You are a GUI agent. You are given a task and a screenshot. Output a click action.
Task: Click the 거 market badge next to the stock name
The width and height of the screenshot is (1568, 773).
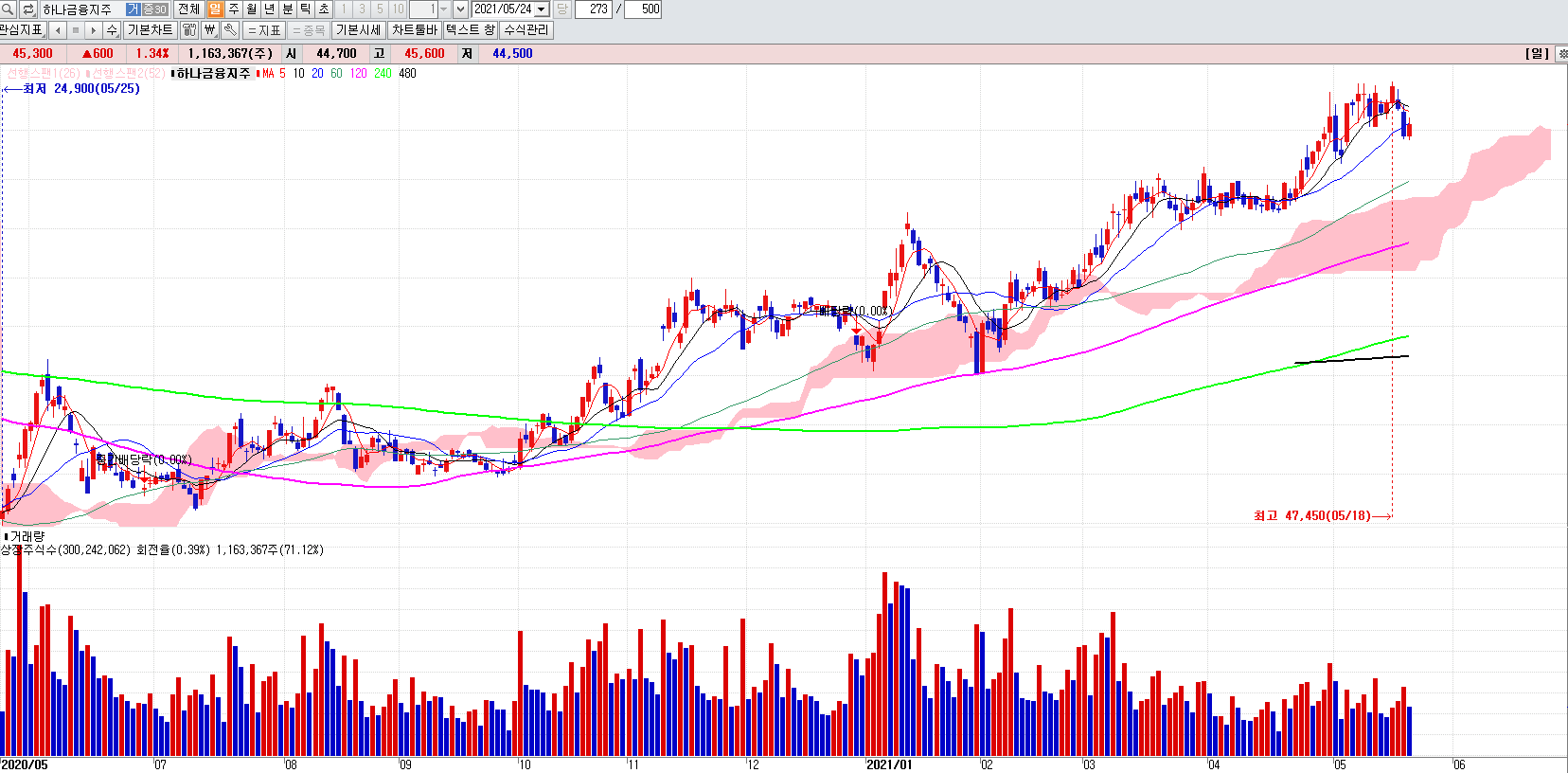click(133, 9)
